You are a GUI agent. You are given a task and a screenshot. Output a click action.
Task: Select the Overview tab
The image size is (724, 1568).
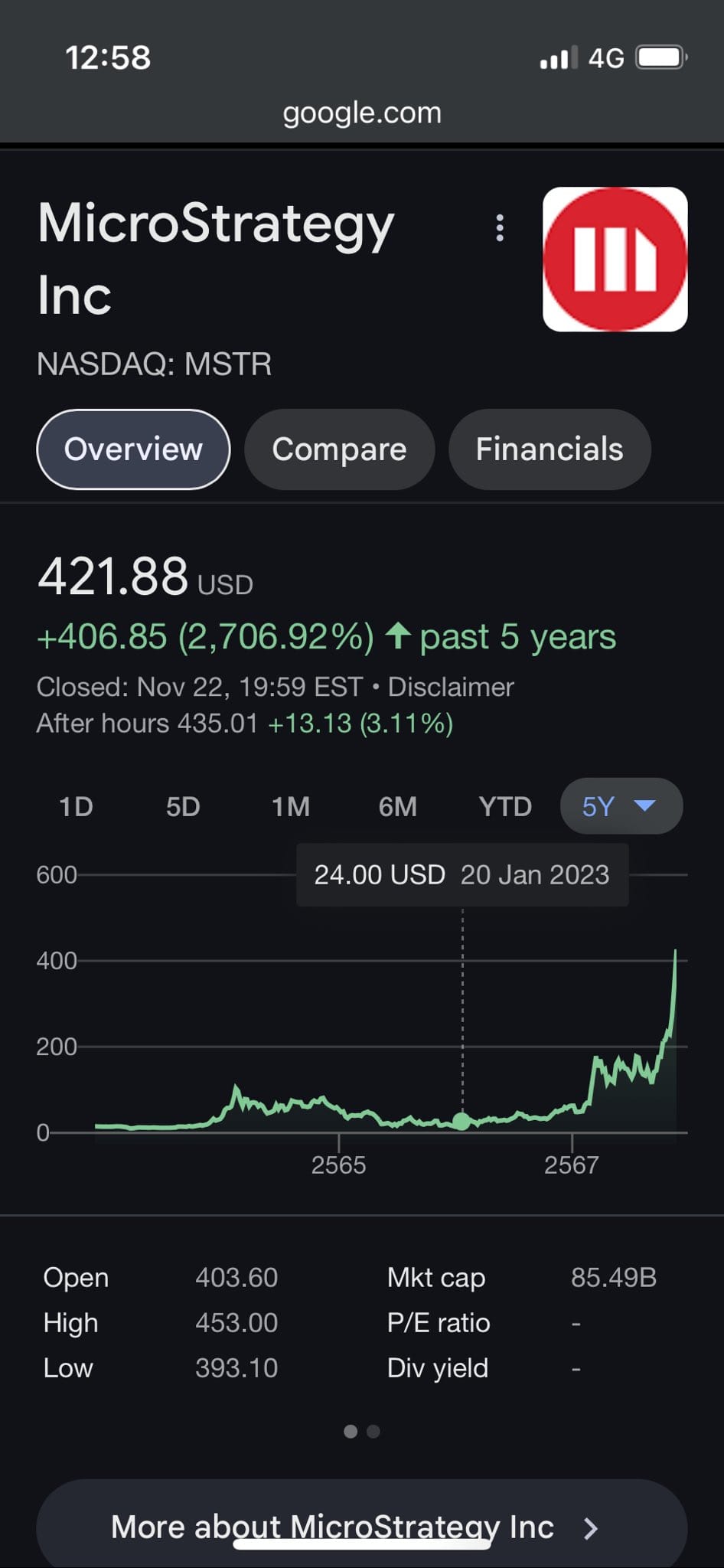point(133,449)
